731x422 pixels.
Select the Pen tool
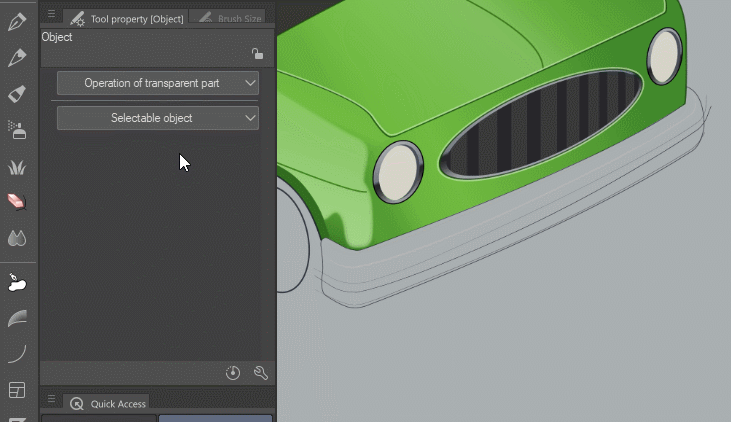(17, 21)
